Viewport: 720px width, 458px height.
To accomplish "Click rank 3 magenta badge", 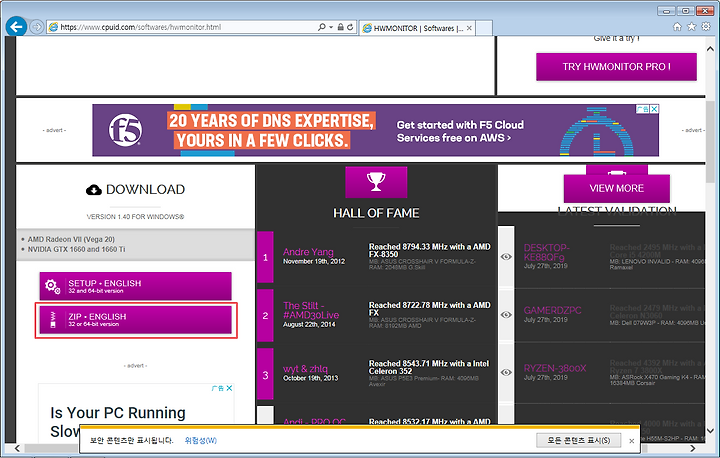I will tap(265, 374).
